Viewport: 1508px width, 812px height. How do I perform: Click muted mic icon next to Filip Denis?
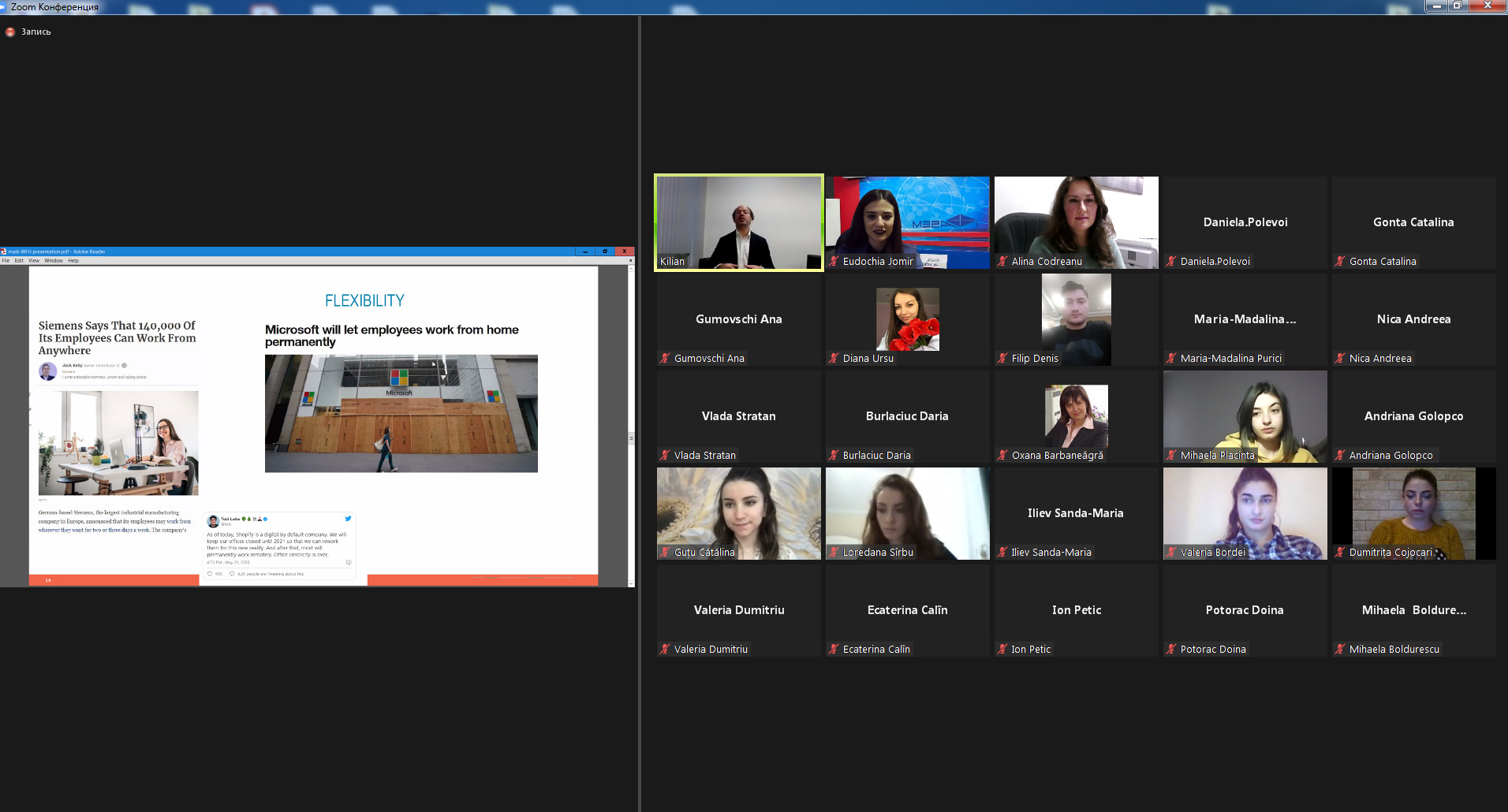point(1002,359)
